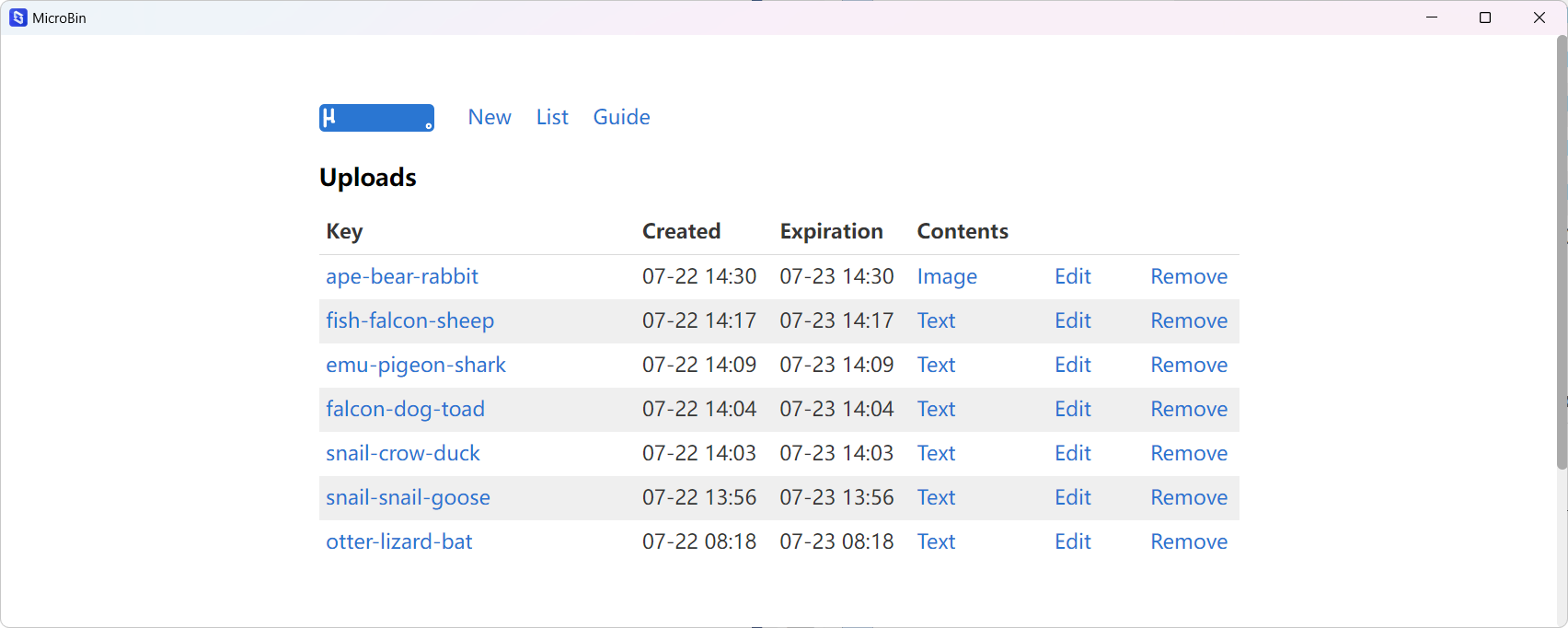Open the emu-pigeon-shark upload
This screenshot has width=1568, height=628.
416,365
